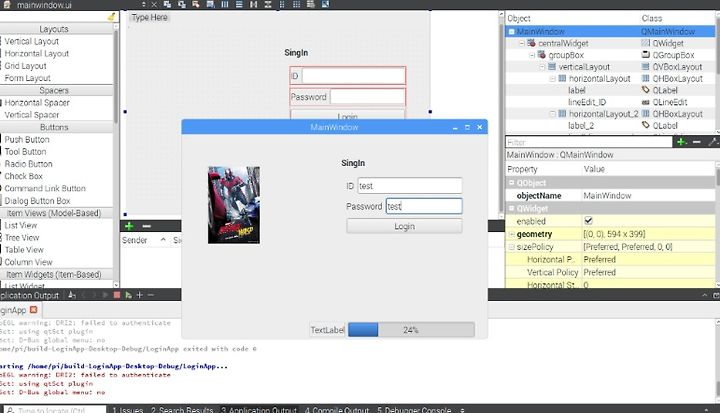Viewport: 720px width, 413px height.
Task: Collapse the QWidget property group
Action: [512, 209]
